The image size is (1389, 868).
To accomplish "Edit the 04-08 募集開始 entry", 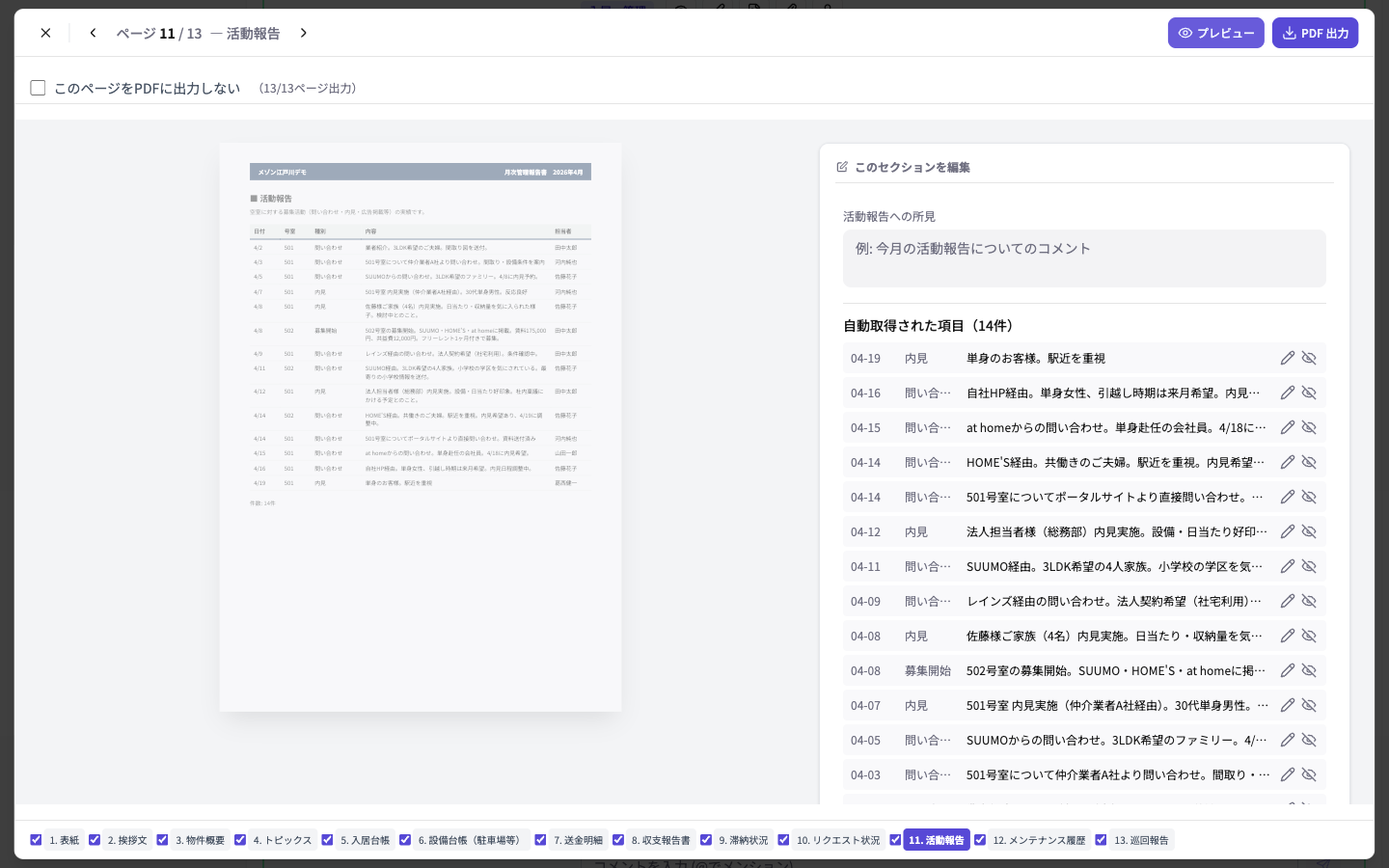I will point(1288,670).
